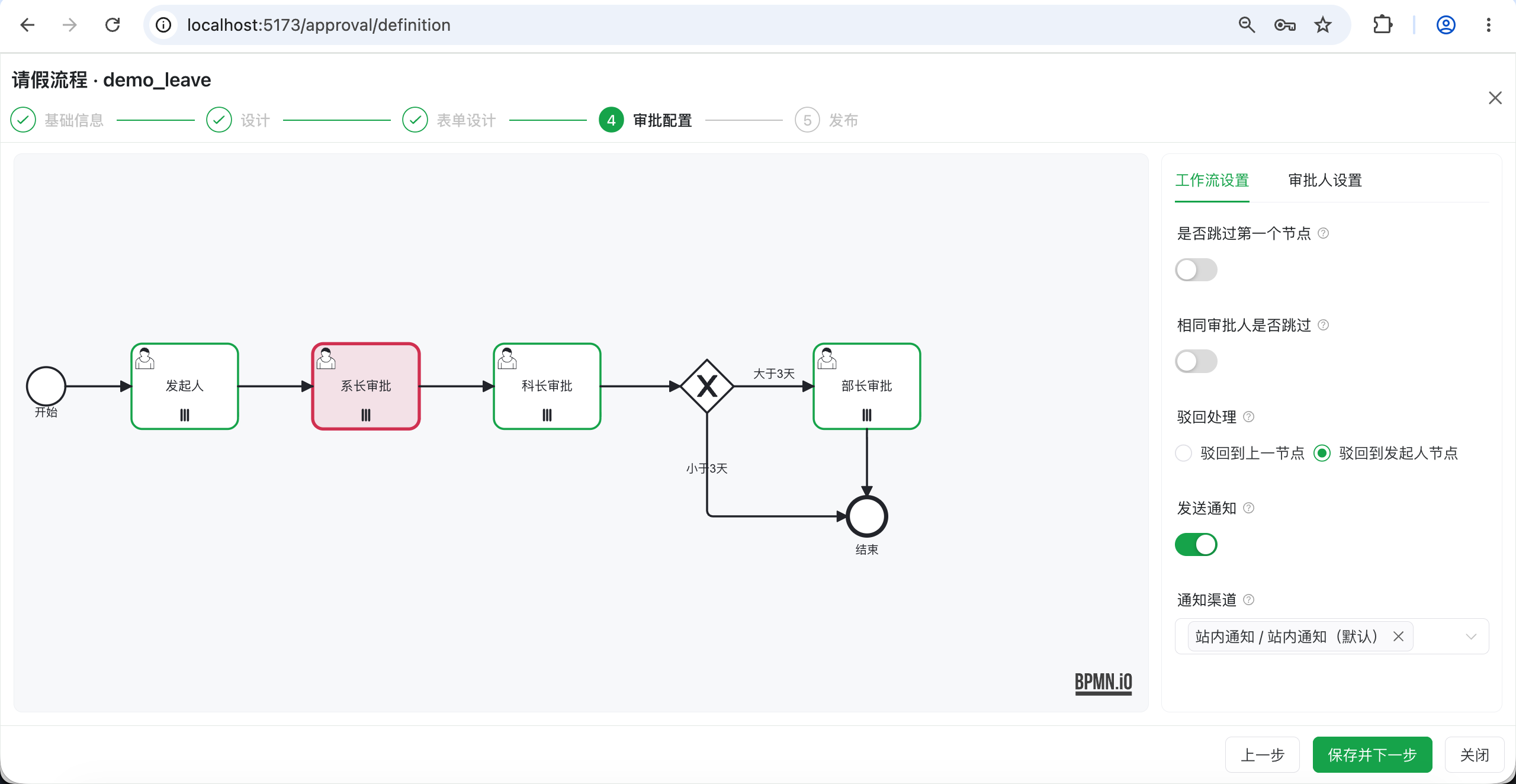This screenshot has width=1516, height=784.
Task: Bookmark this page with the star icon
Action: coord(1322,25)
